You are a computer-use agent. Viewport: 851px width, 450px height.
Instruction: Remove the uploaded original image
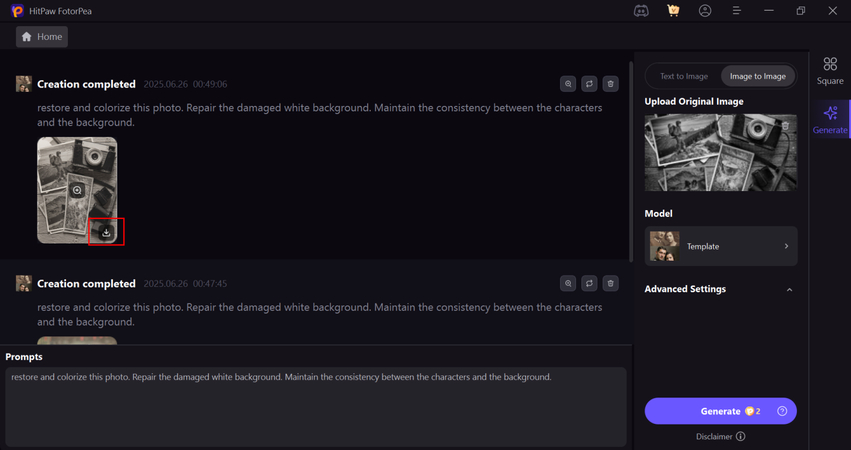pos(785,126)
